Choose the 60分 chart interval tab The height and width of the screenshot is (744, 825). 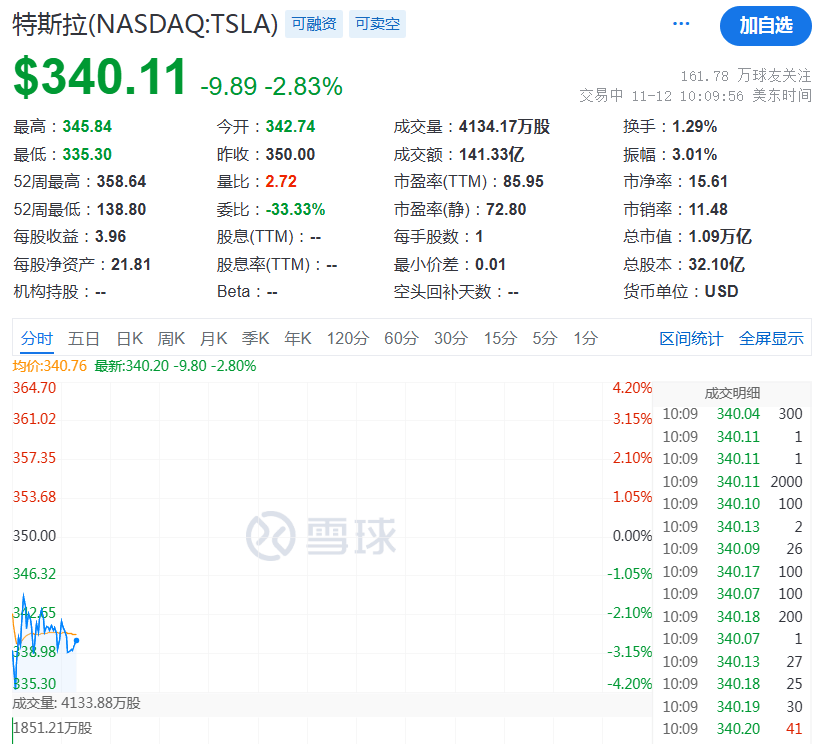click(x=401, y=338)
